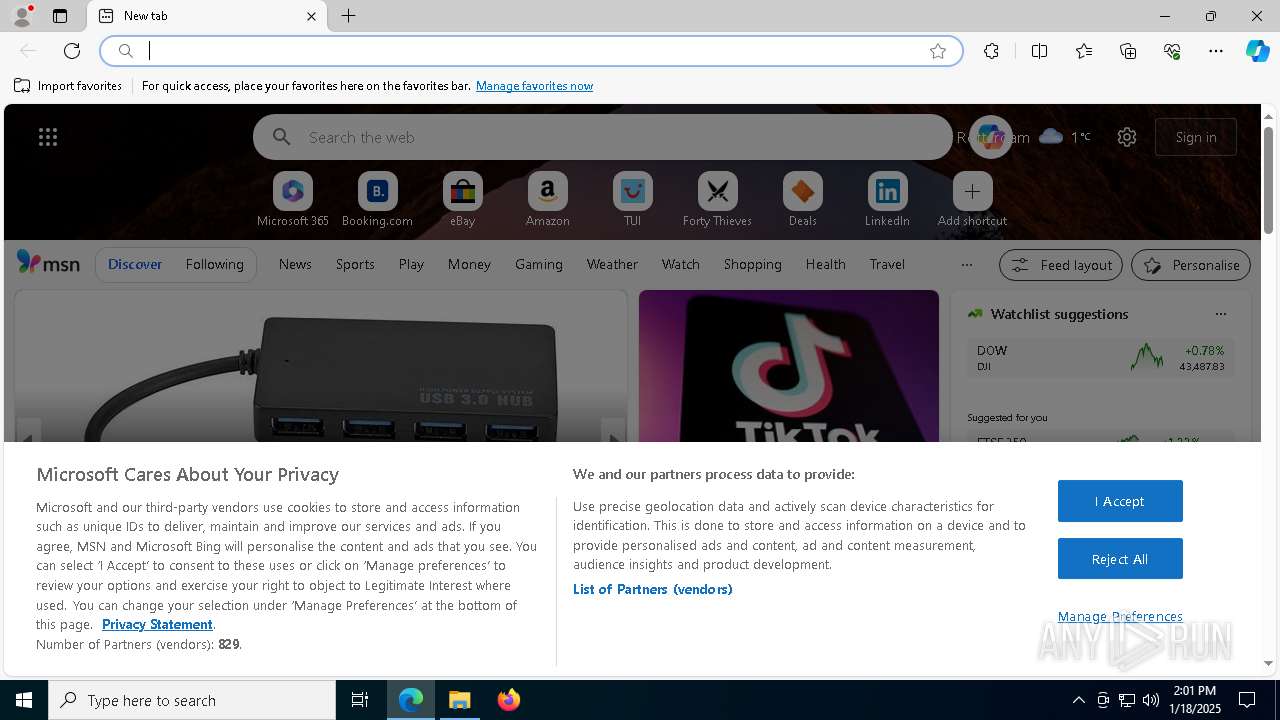Open Watchlist suggestions more options
The height and width of the screenshot is (720, 1280).
tap(1220, 314)
